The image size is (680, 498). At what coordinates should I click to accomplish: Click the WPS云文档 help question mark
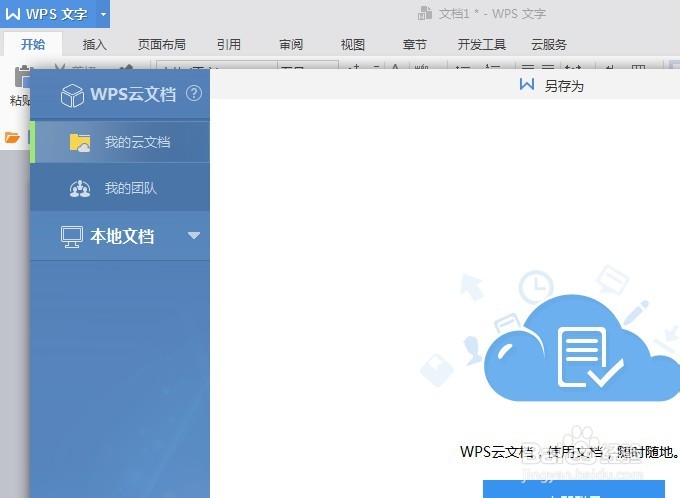tap(194, 93)
